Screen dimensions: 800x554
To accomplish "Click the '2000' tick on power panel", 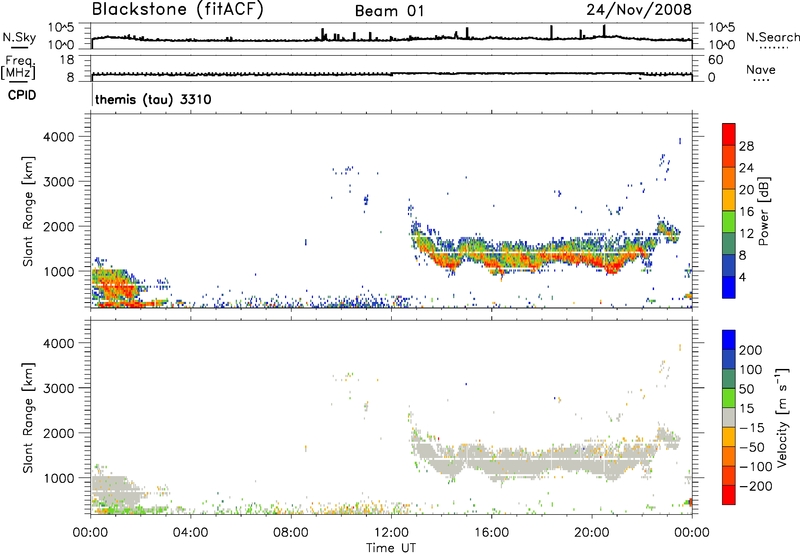I will [x=58, y=226].
